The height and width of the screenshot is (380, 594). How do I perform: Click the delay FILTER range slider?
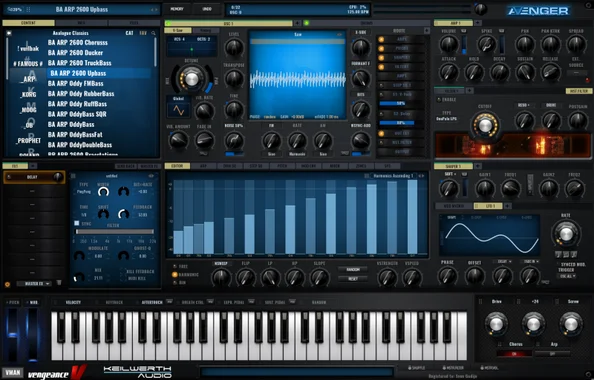[114, 231]
